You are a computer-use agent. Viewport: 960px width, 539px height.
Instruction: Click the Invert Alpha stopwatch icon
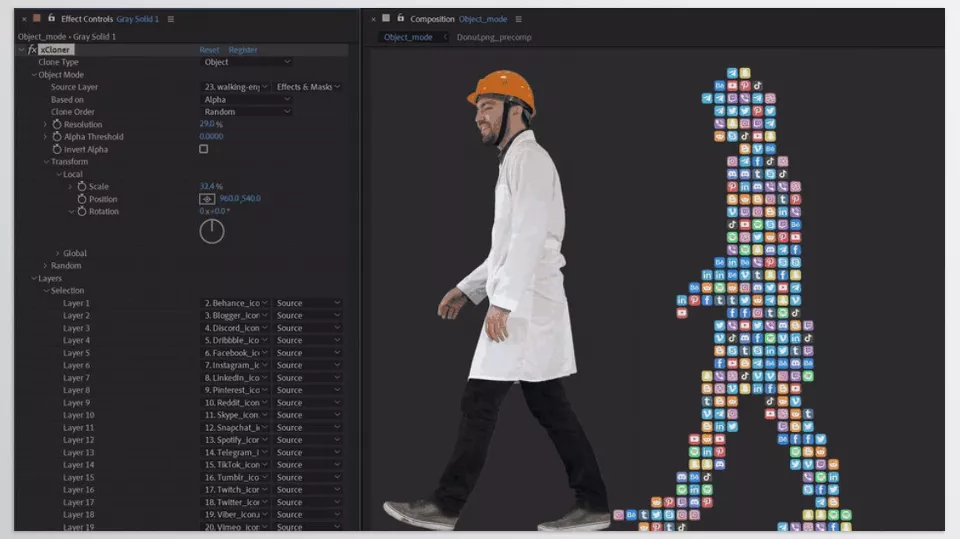point(57,149)
